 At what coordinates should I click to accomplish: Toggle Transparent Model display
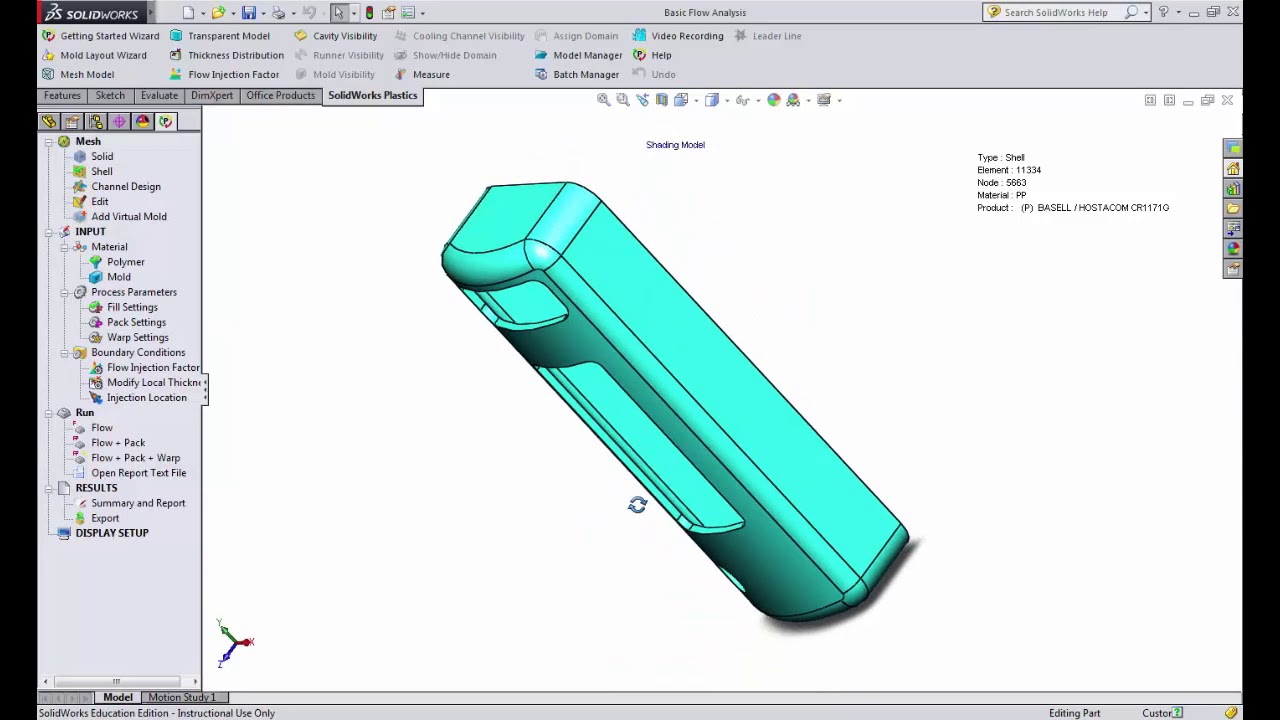219,36
